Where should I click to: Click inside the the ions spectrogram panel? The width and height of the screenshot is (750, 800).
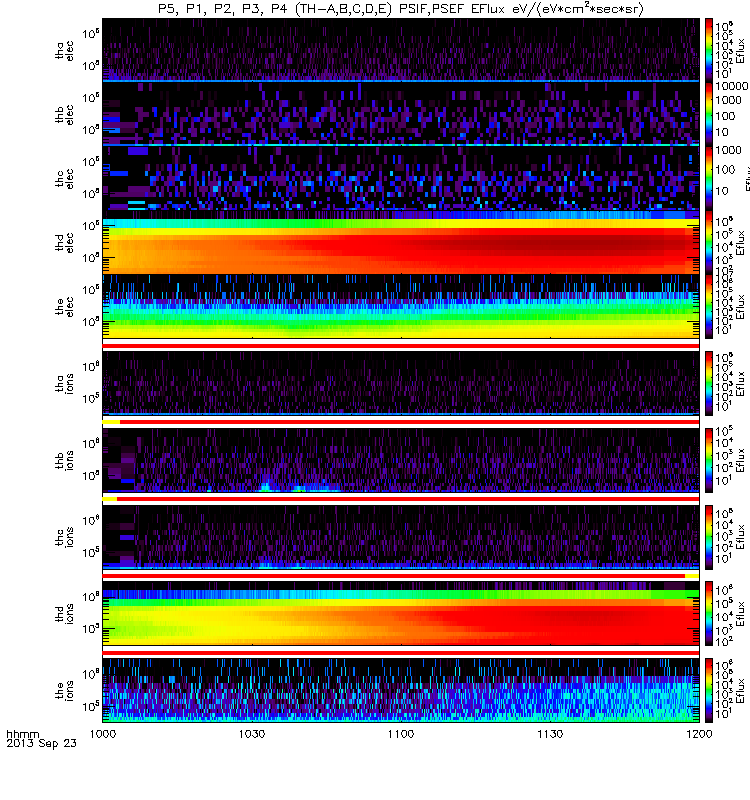point(401,690)
